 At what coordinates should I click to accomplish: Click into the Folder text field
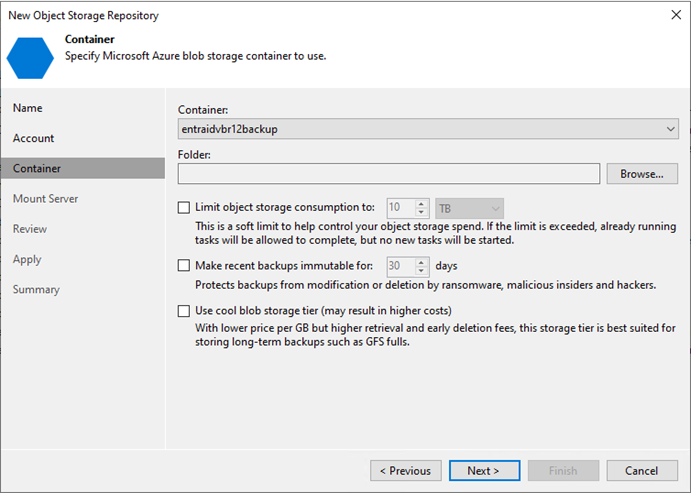pyautogui.click(x=389, y=174)
